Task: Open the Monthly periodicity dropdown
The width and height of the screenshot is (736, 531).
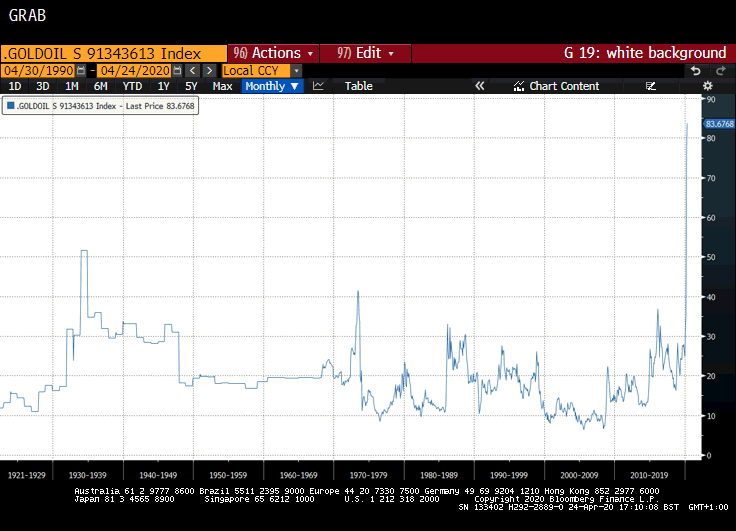Action: click(x=272, y=87)
